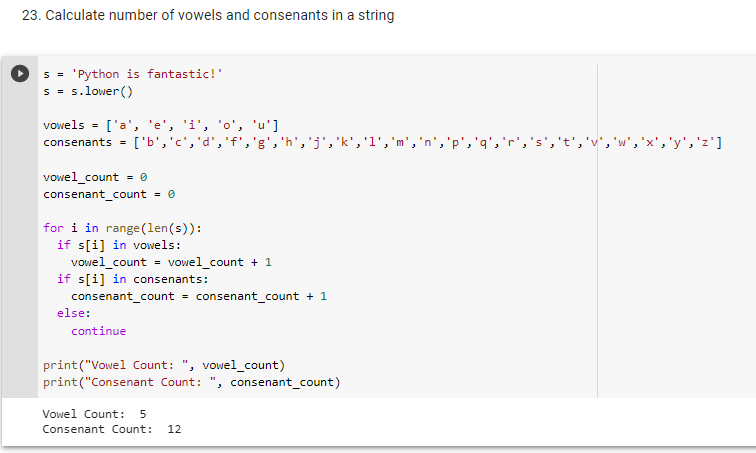Click the 'continue' statement

(99, 330)
